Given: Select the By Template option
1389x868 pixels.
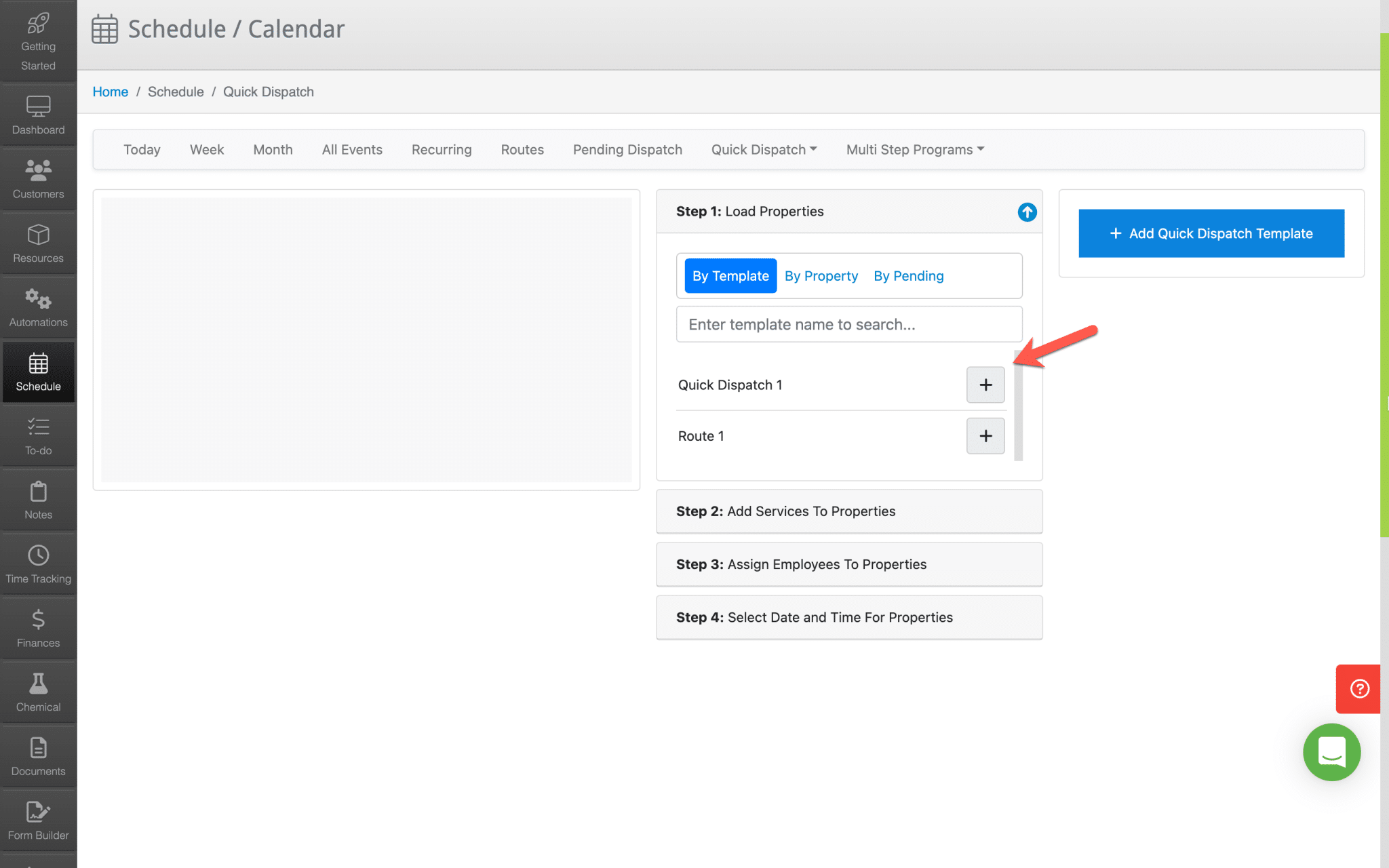Looking at the screenshot, I should 730,276.
